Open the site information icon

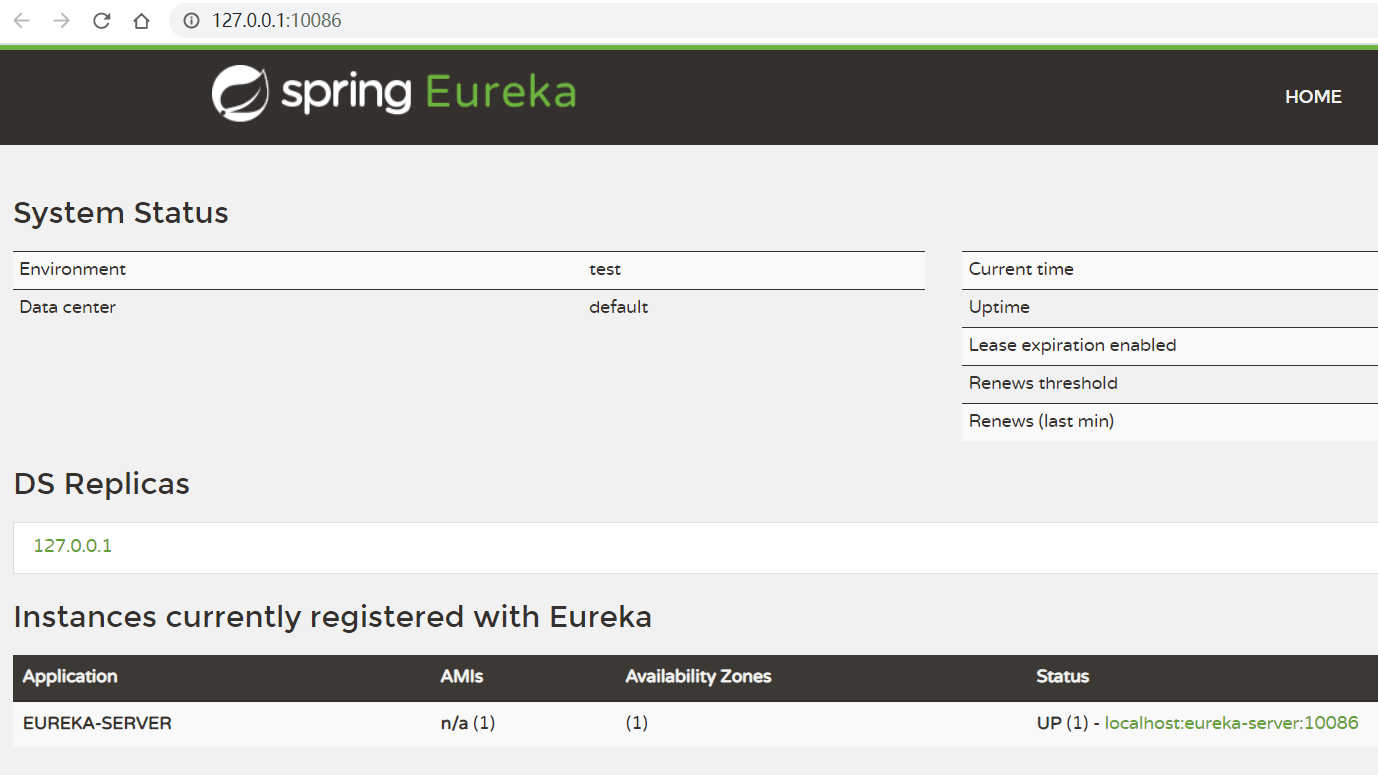(191, 21)
